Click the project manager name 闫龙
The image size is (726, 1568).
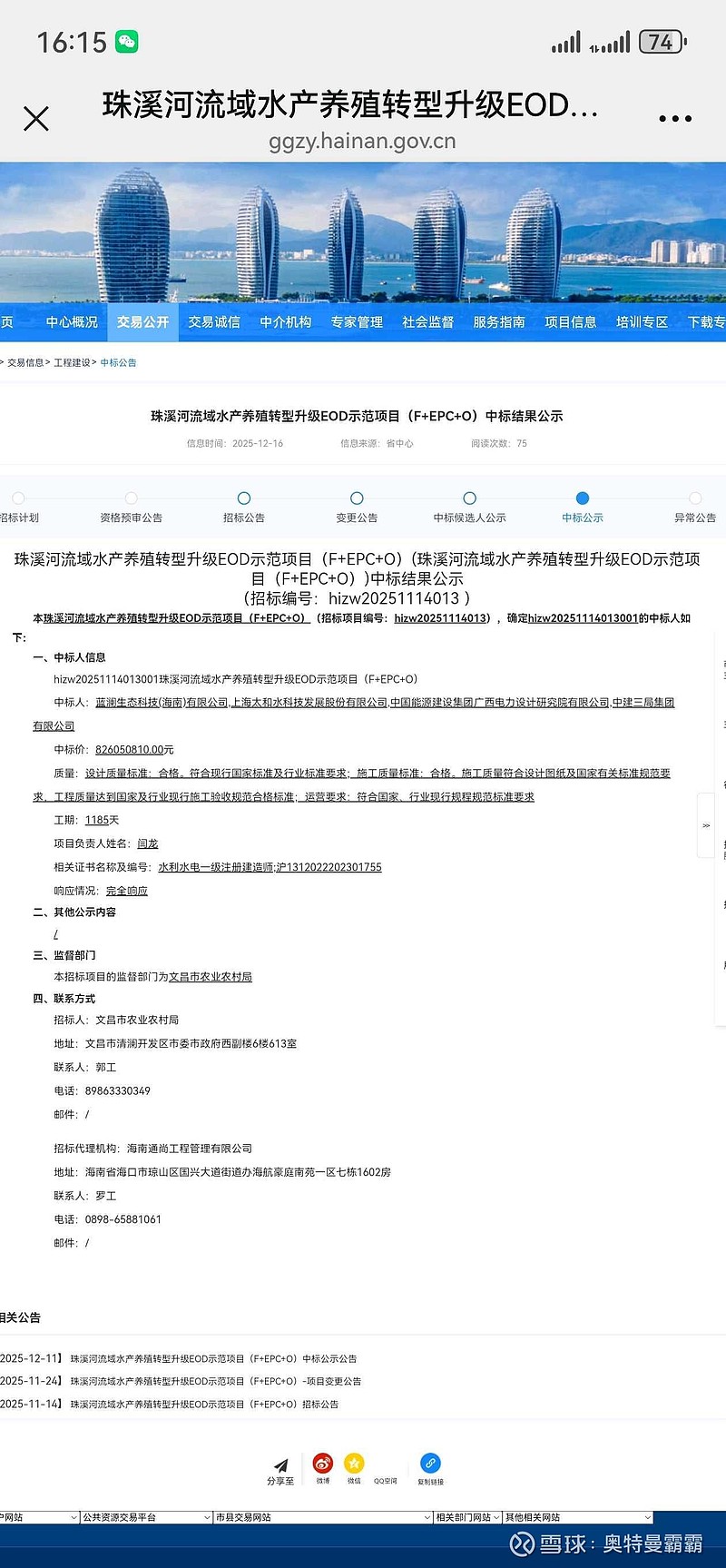tap(148, 843)
